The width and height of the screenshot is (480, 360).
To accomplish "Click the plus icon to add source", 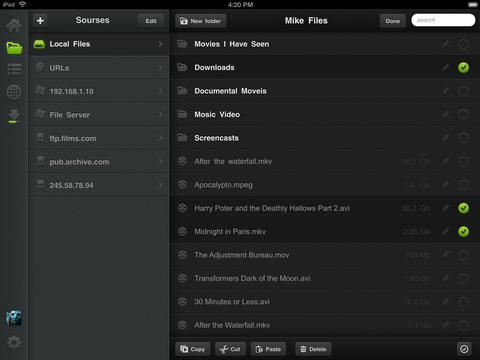I will coord(40,21).
